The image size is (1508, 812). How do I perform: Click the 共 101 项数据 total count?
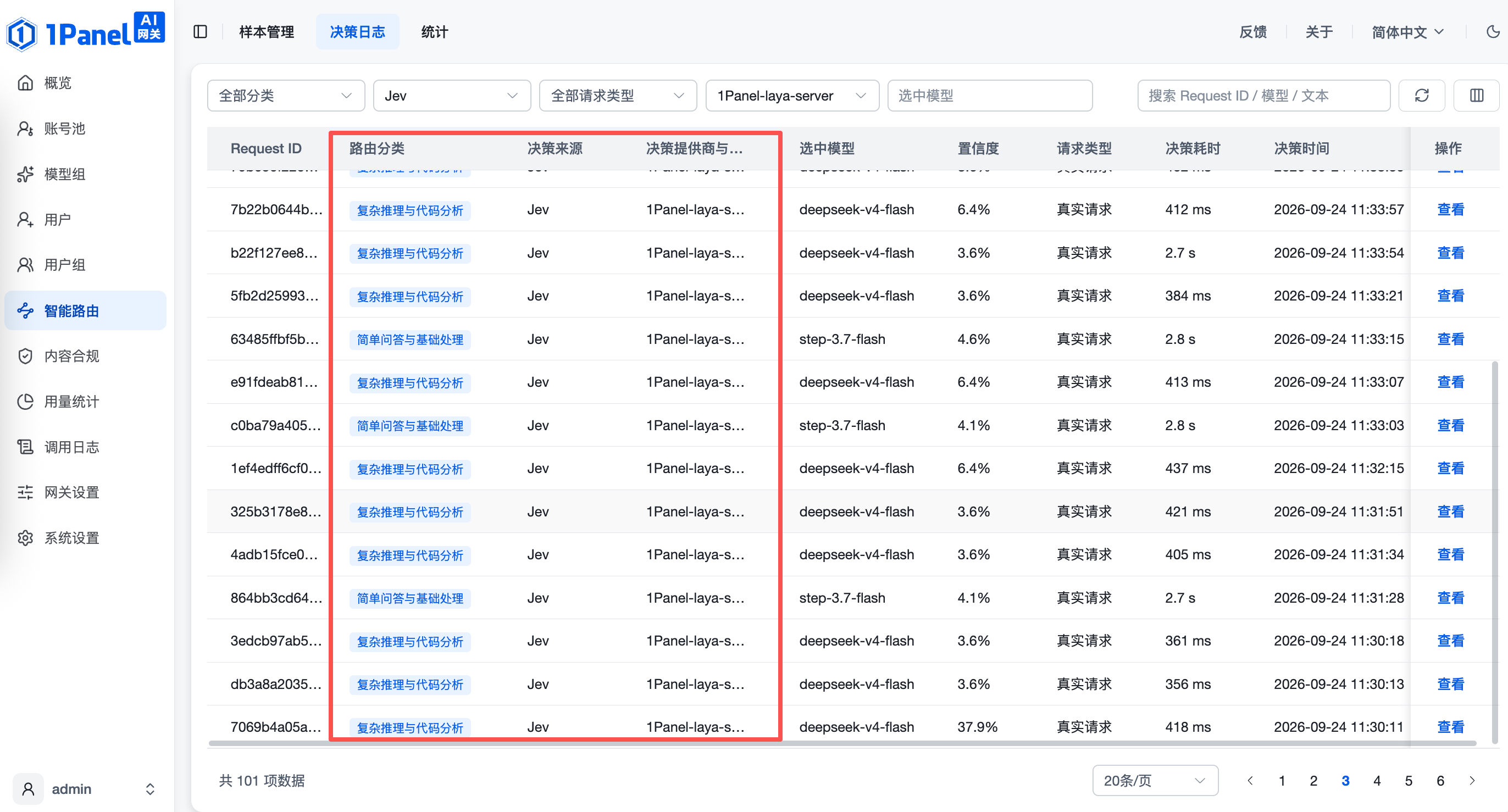tap(262, 780)
